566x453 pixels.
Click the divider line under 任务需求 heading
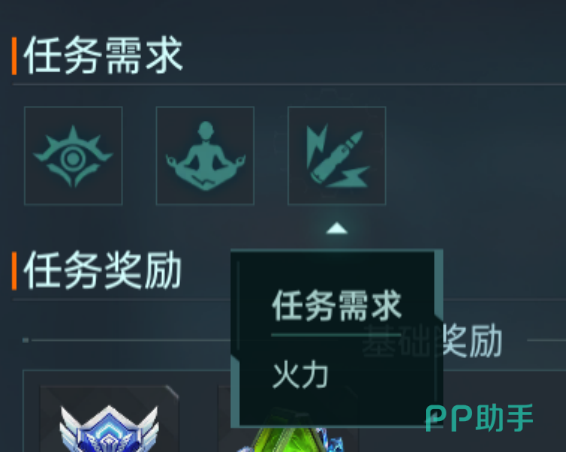click(289, 84)
